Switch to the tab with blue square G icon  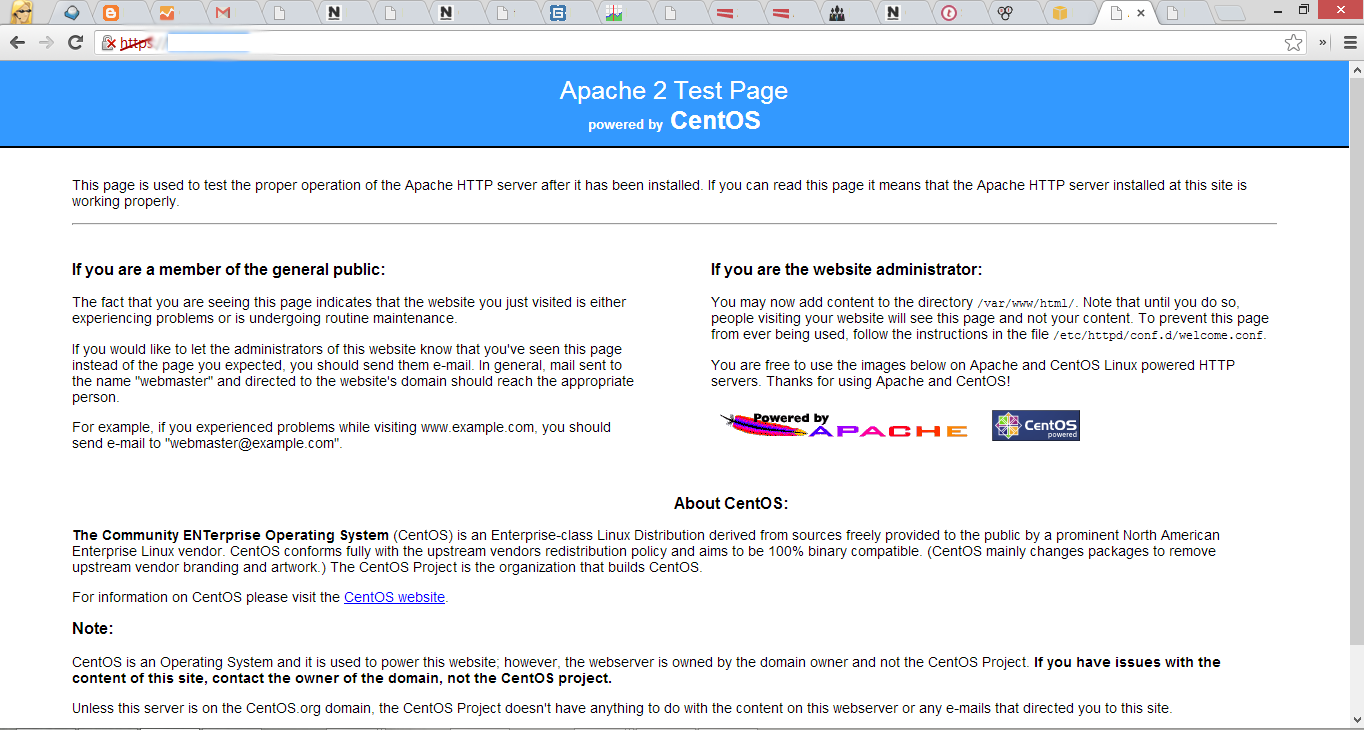click(558, 14)
